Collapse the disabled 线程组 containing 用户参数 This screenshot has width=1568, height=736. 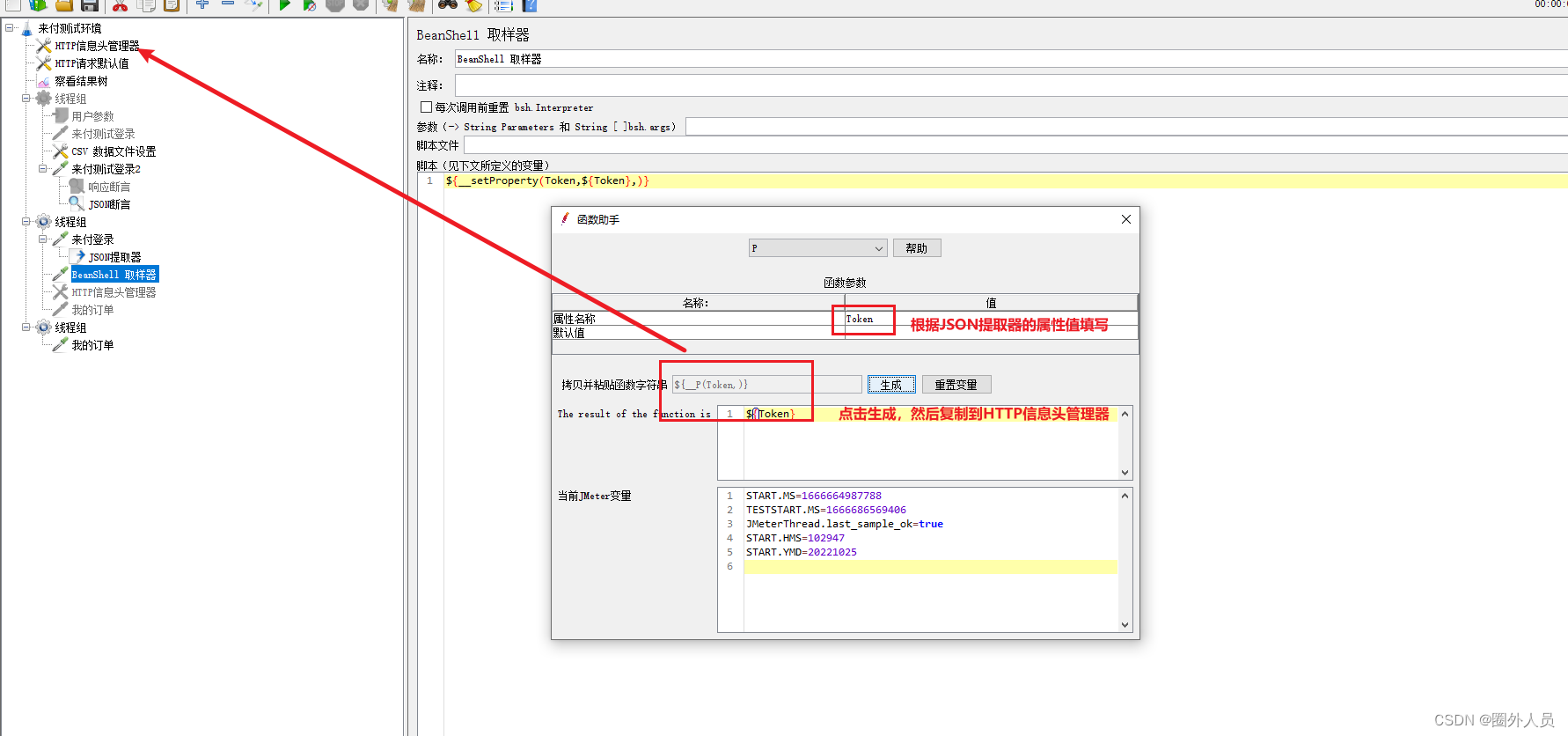point(26,99)
